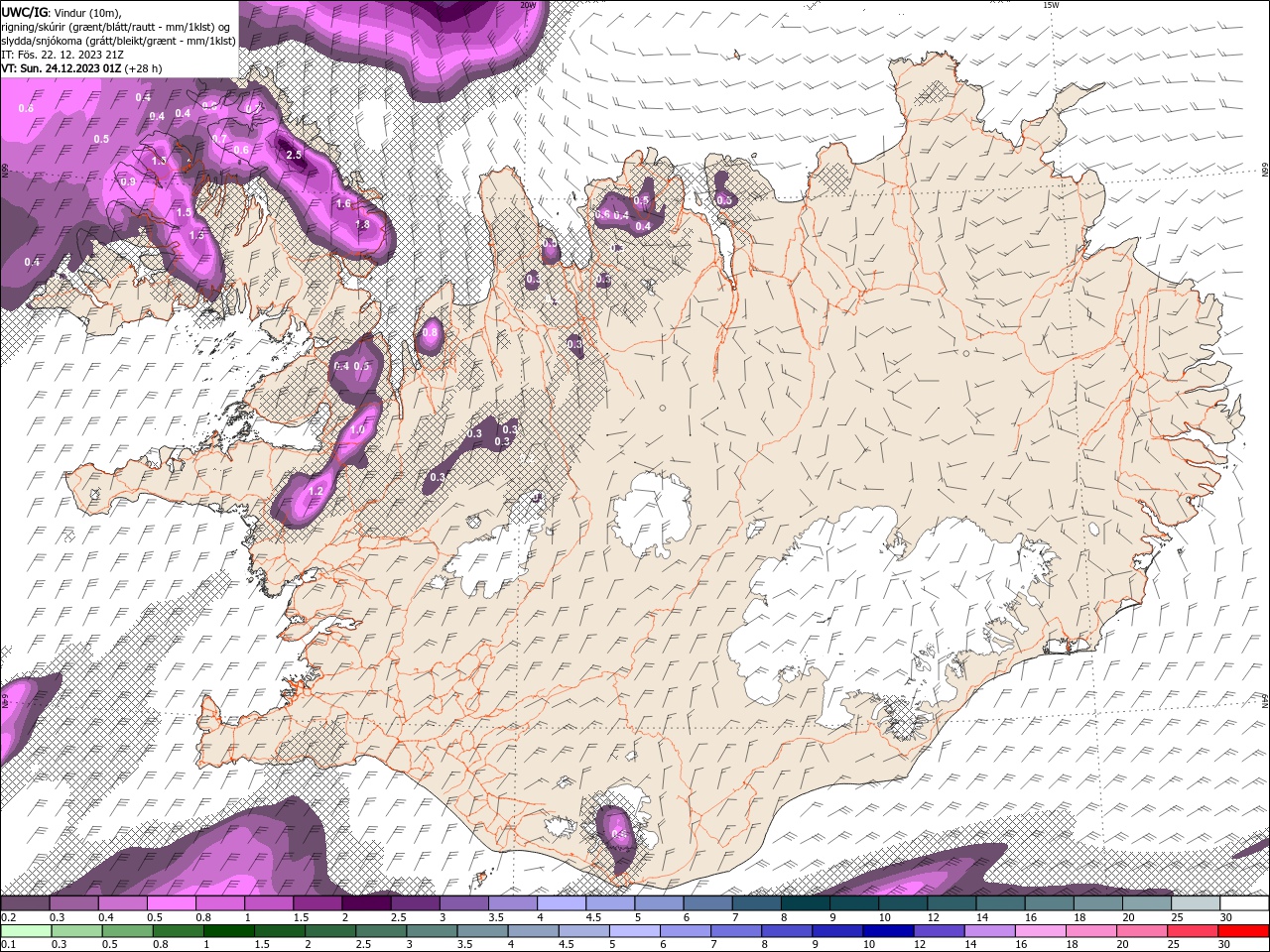Click the '0.1' label in the rain legend

tap(9, 944)
